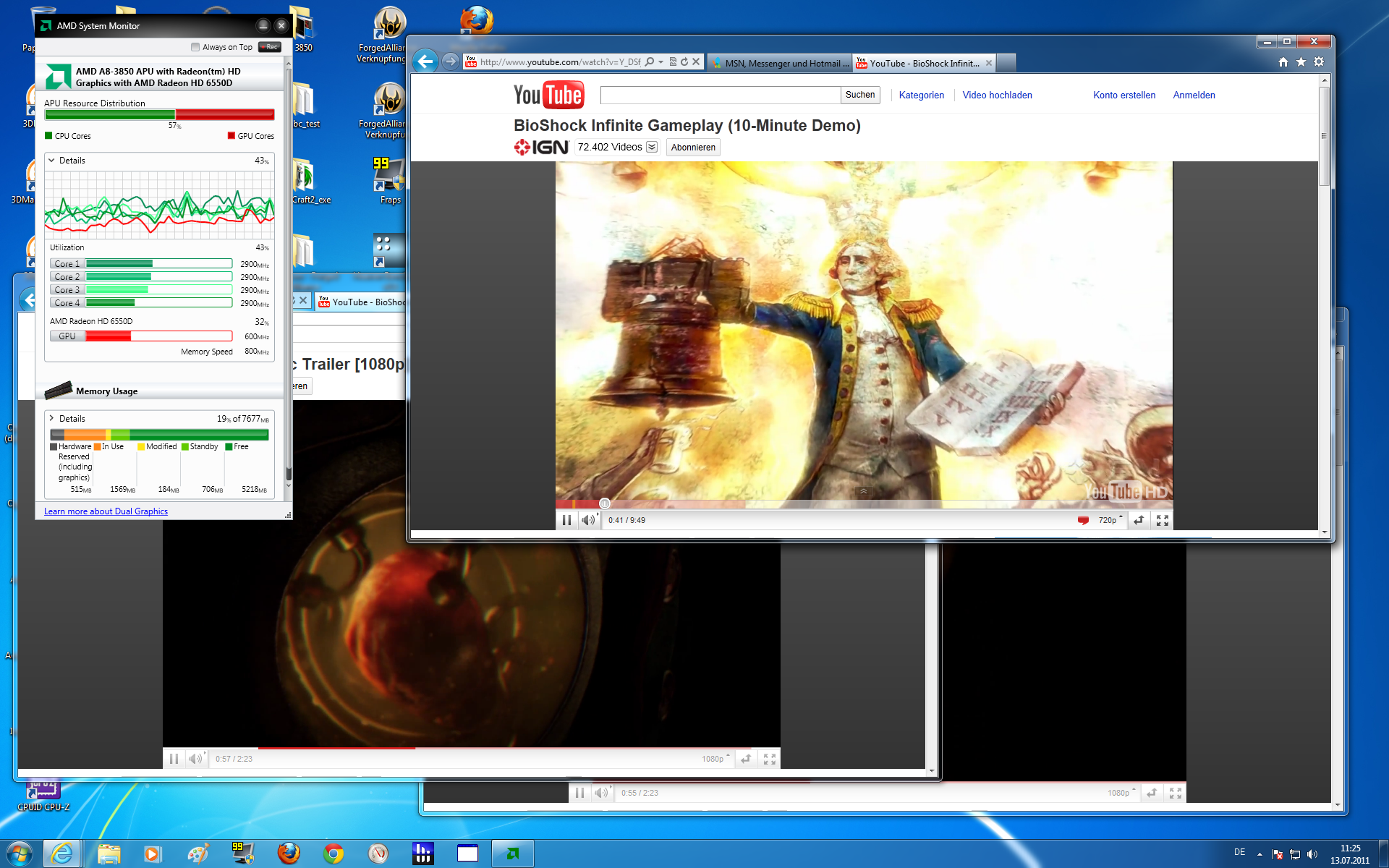Click the Abonnieren button
Image resolution: width=1389 pixels, height=868 pixels.
pos(692,148)
